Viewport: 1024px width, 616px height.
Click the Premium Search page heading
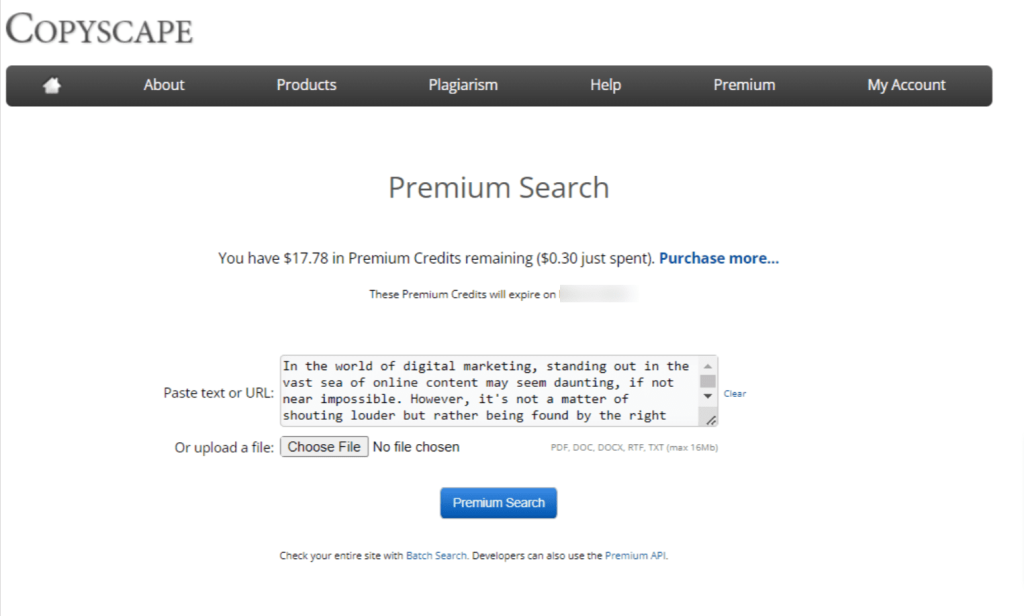coord(498,187)
